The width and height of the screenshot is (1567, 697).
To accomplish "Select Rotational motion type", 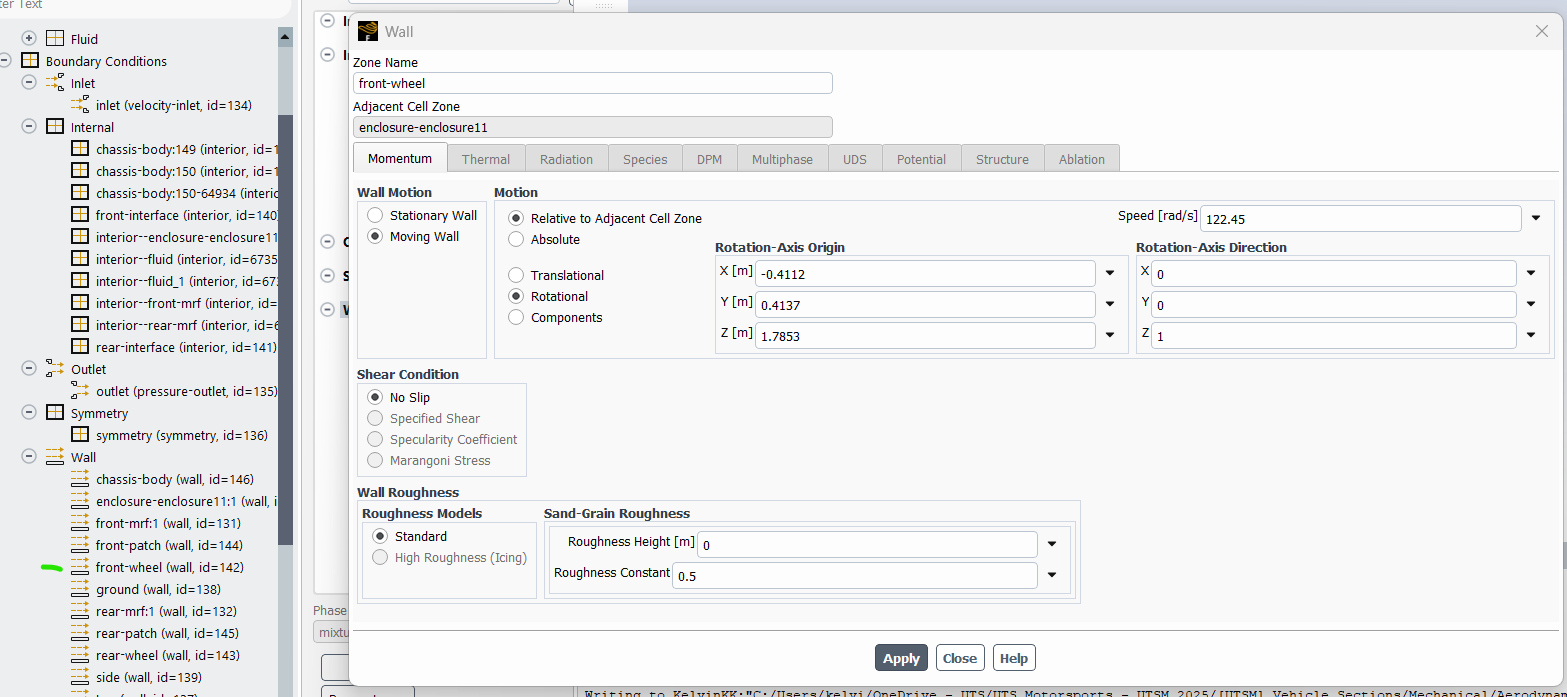I will [x=516, y=296].
